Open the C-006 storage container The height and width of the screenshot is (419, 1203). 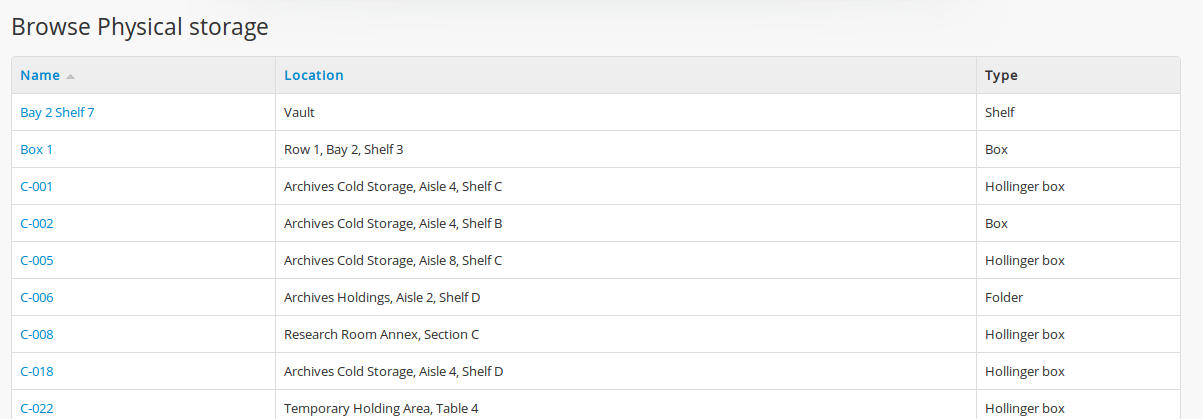click(x=37, y=297)
